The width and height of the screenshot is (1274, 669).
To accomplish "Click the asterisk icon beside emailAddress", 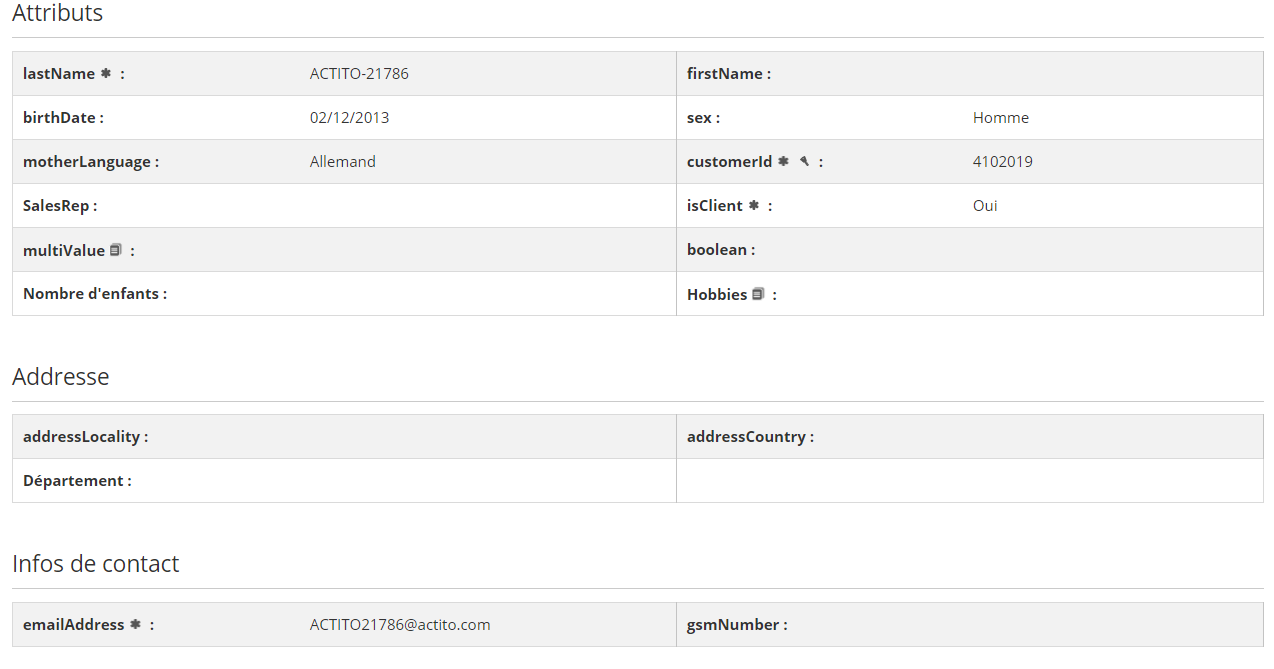I will pyautogui.click(x=134, y=624).
